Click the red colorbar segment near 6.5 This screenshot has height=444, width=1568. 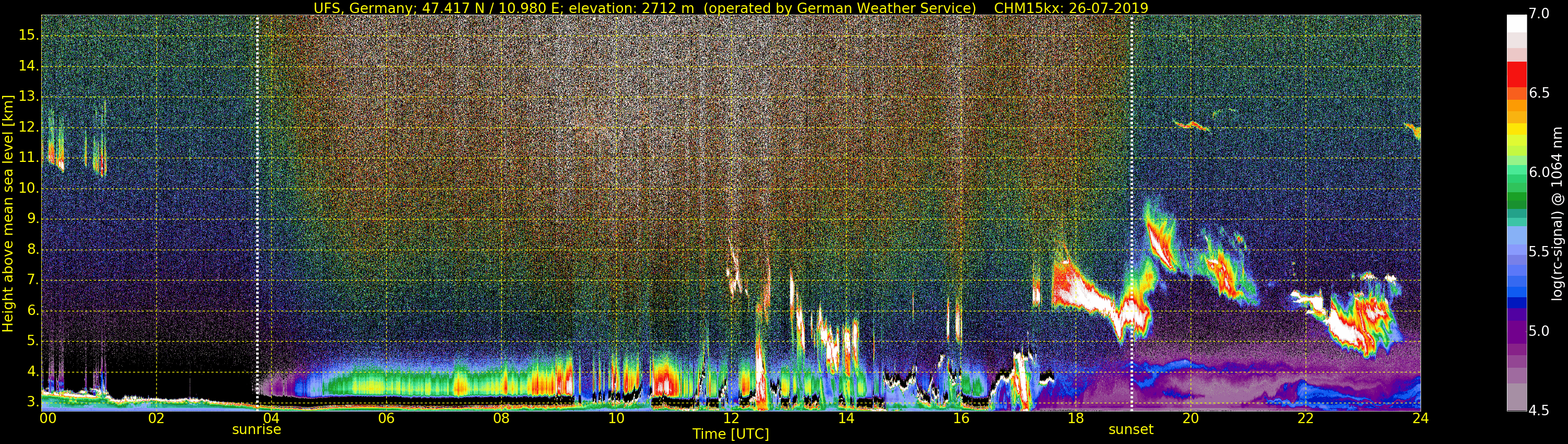coord(1516,74)
